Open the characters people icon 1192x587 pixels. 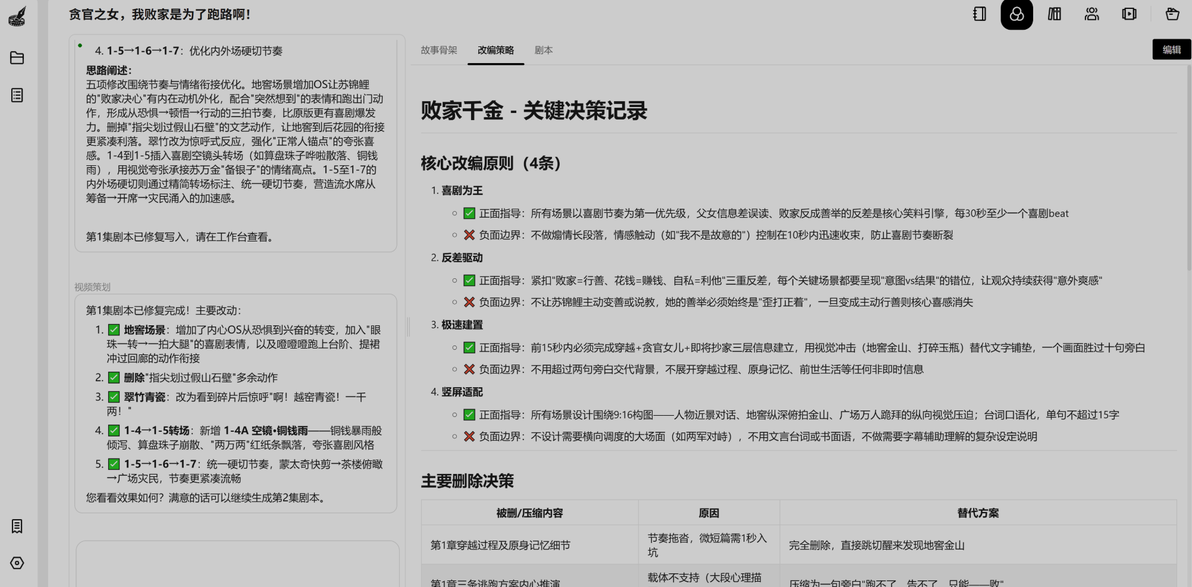[x=1092, y=14]
